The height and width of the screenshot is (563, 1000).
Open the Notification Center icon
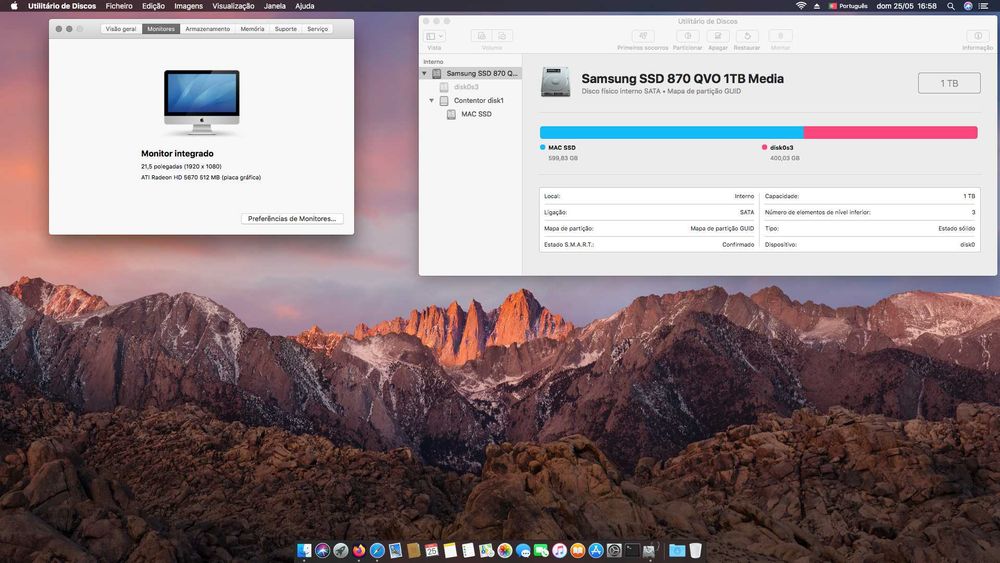pos(984,6)
